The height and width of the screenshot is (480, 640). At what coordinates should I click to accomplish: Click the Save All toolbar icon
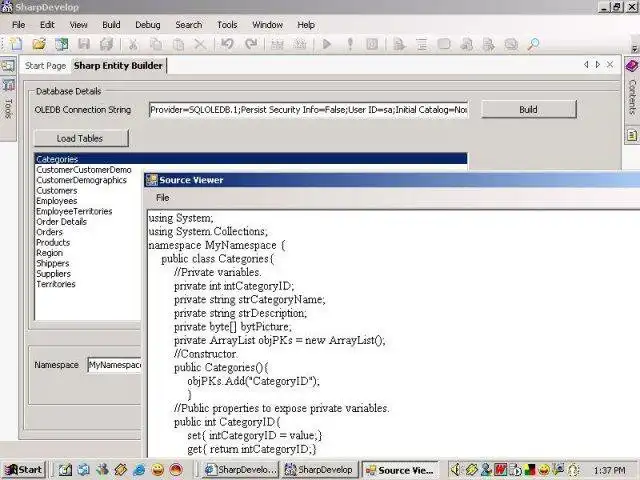coord(107,44)
